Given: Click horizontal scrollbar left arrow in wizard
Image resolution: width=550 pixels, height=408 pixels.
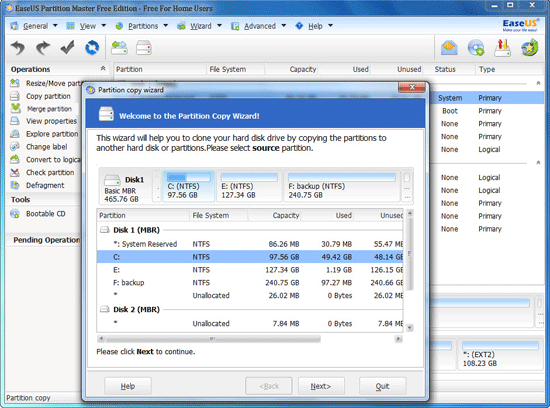Looking at the screenshot, I should point(101,339).
